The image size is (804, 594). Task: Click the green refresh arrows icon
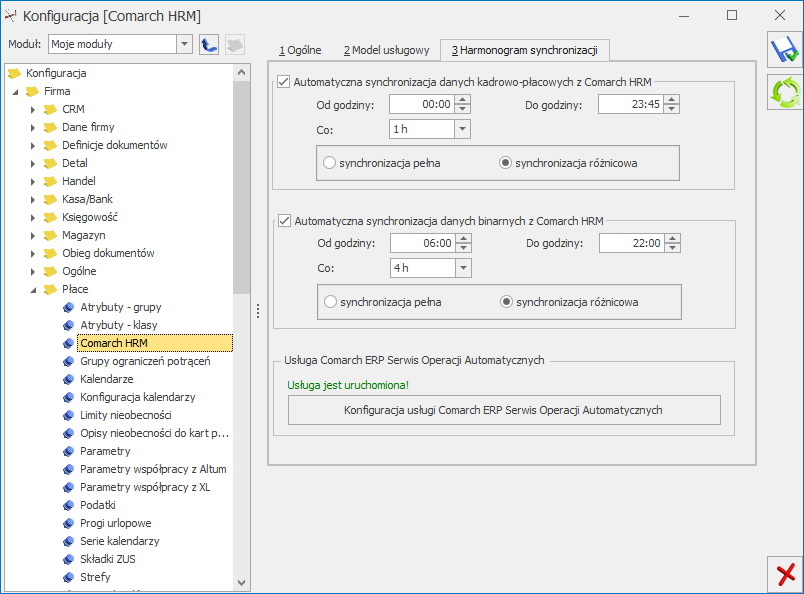(x=785, y=92)
